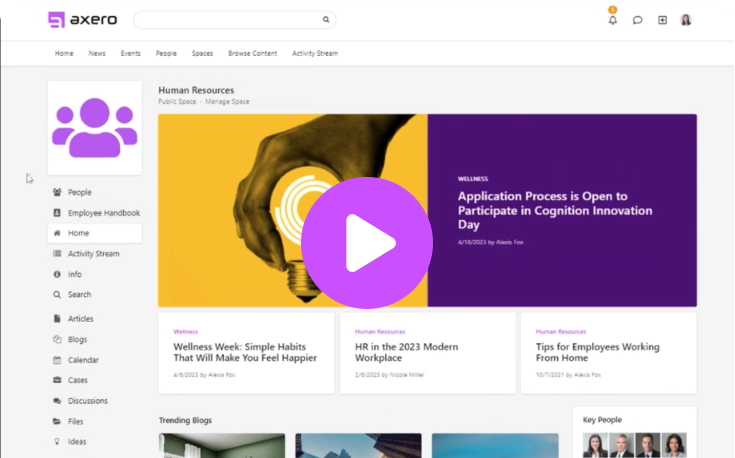The height and width of the screenshot is (458, 735).
Task: Click the Manage Space breadcrumb link
Action: coord(227,102)
